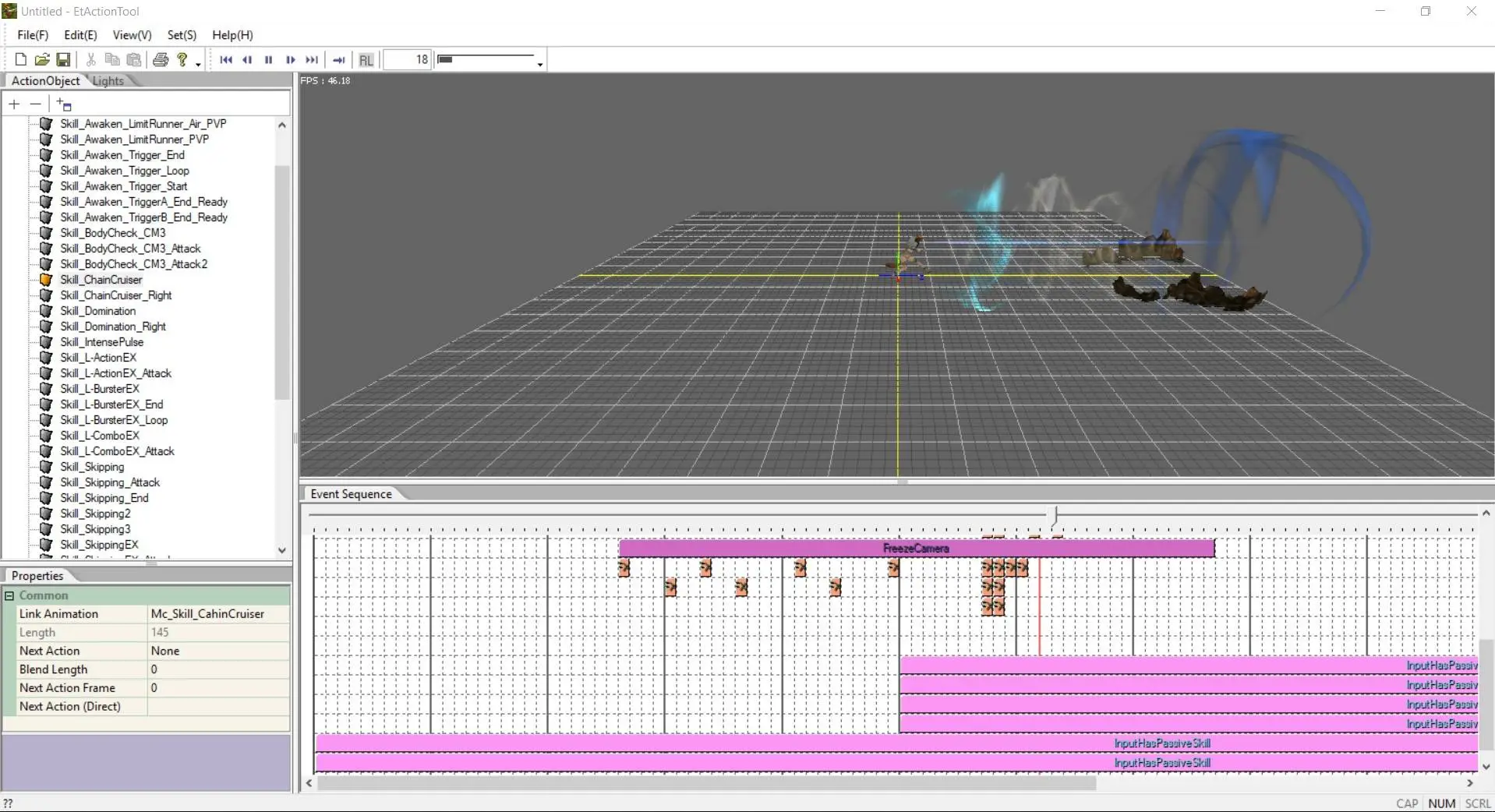
Task: Click the icon beside Skill_L-ActionEX
Action: click(46, 358)
